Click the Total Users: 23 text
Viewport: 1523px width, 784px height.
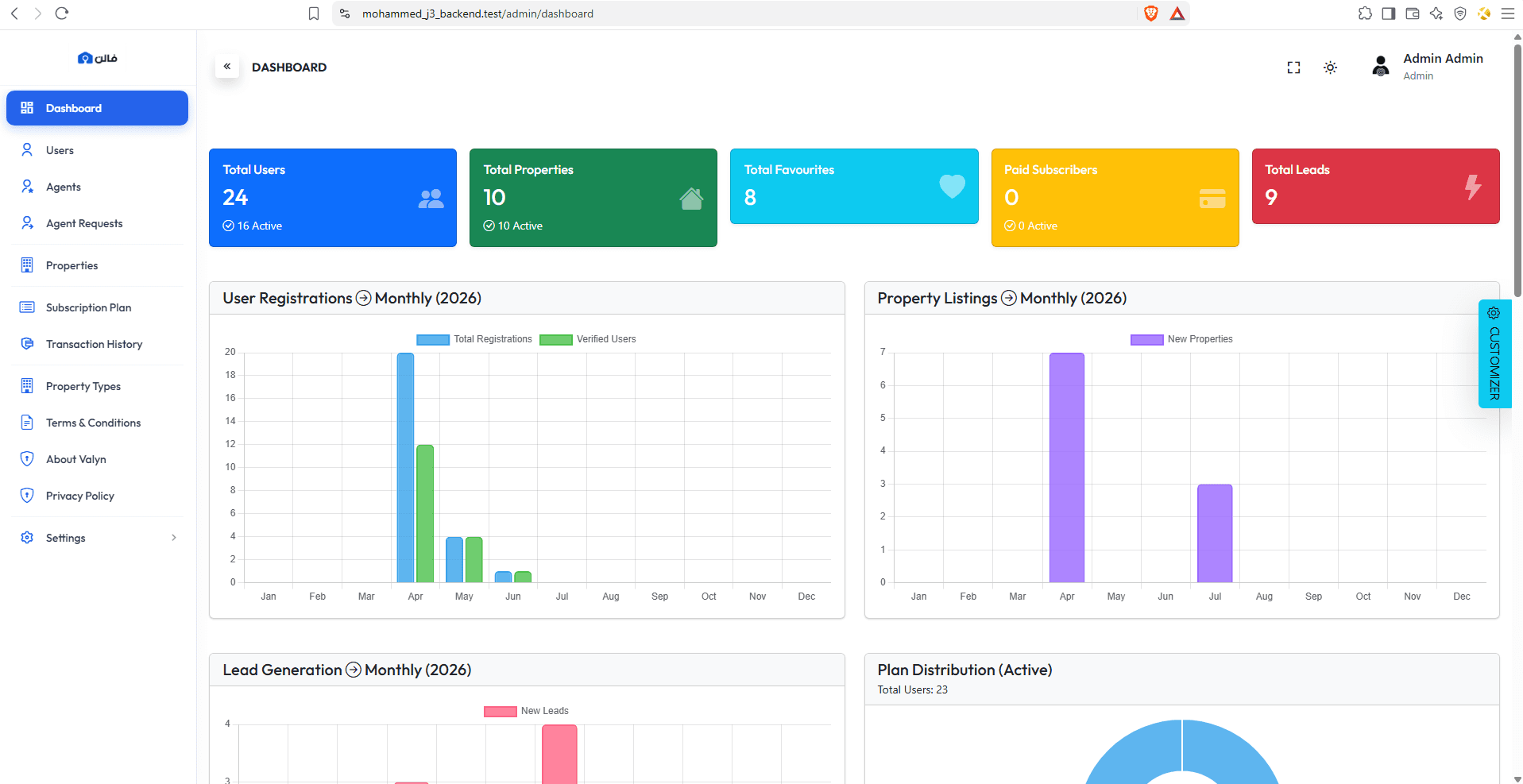(x=912, y=689)
